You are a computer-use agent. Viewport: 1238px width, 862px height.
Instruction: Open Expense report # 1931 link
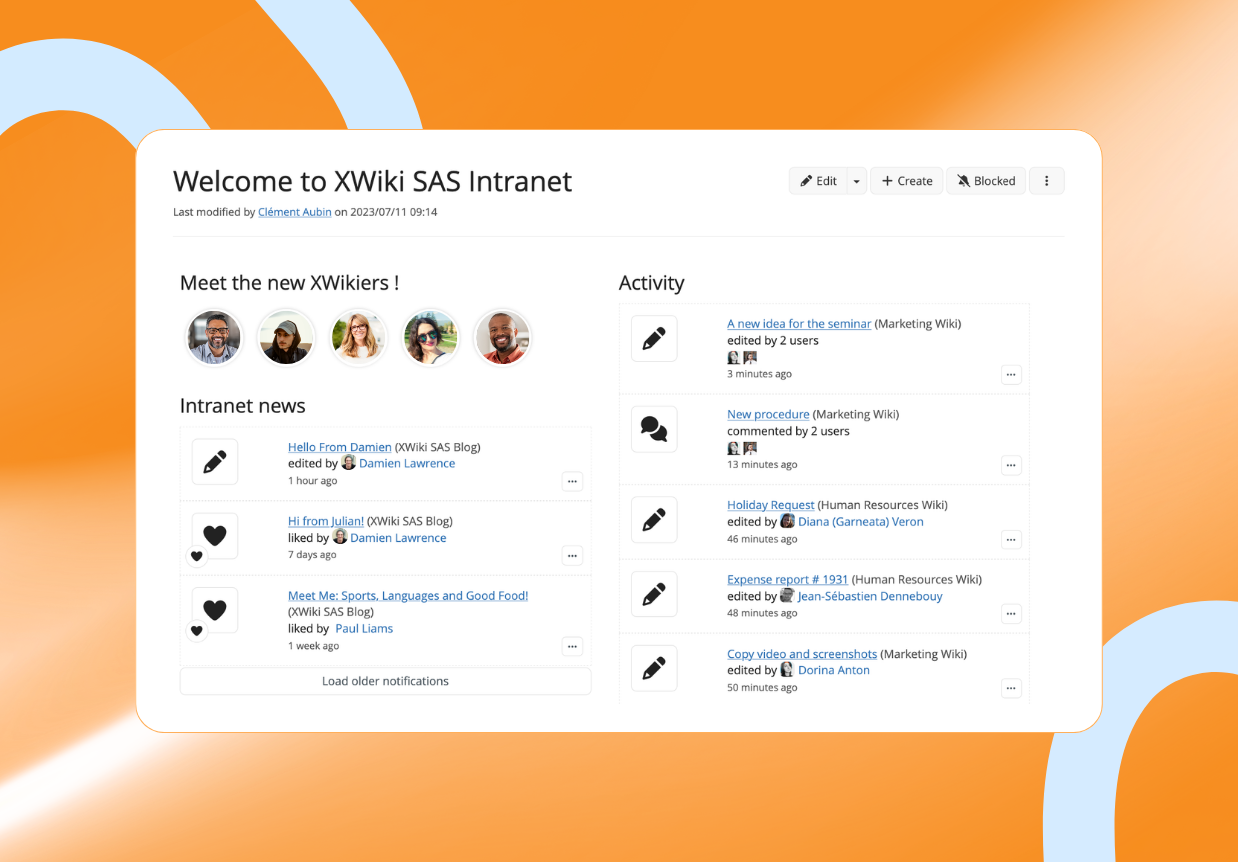point(787,579)
